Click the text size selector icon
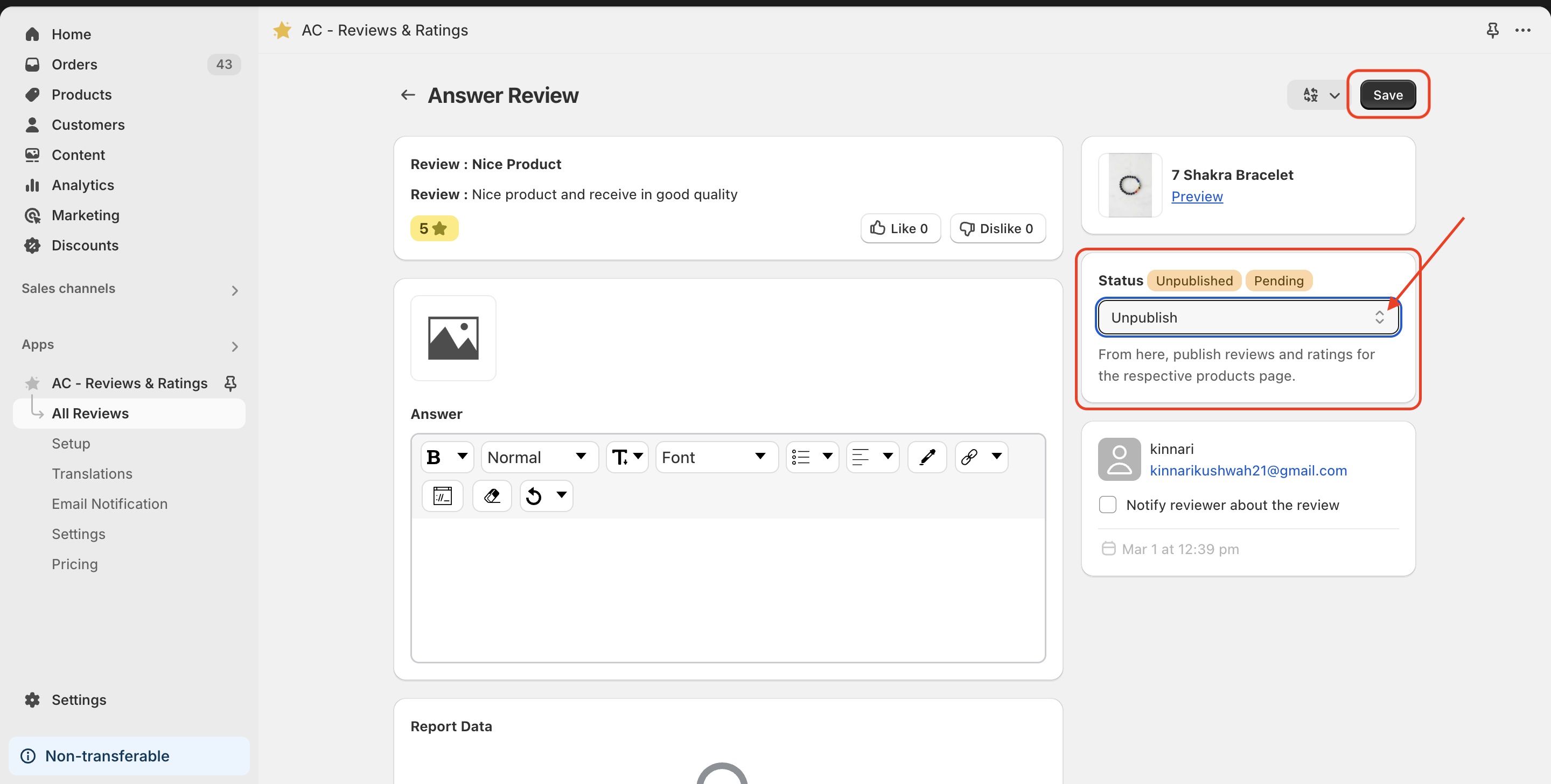 (623, 457)
